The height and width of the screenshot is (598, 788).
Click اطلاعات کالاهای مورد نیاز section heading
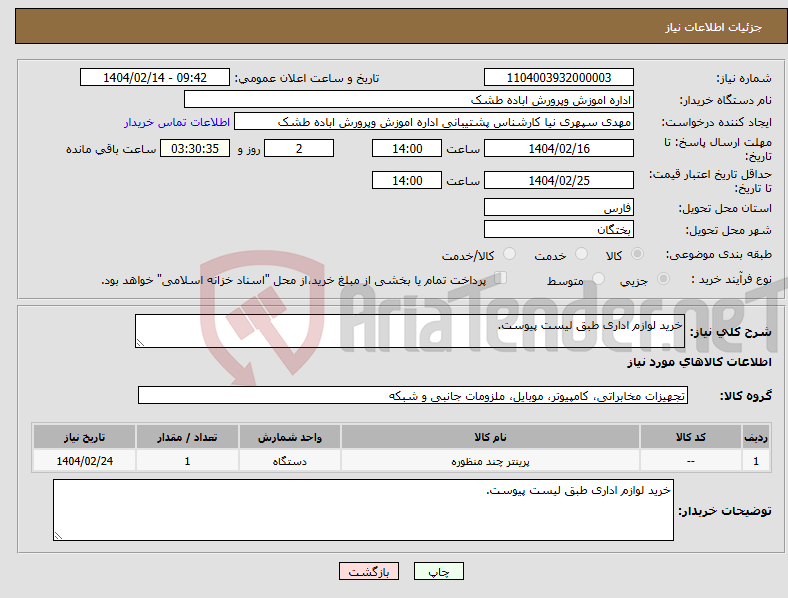coord(699,362)
